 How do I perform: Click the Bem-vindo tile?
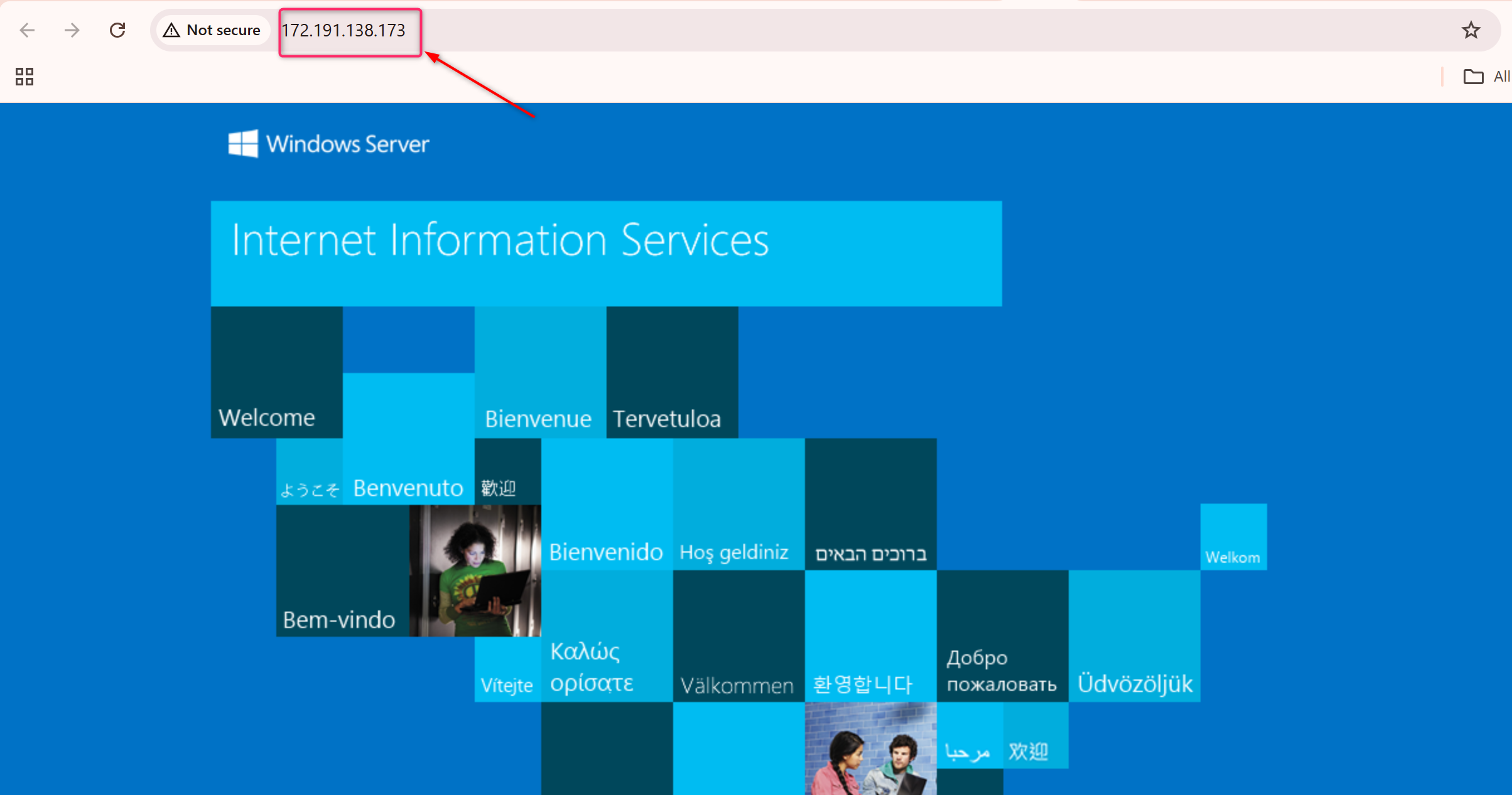point(343,571)
